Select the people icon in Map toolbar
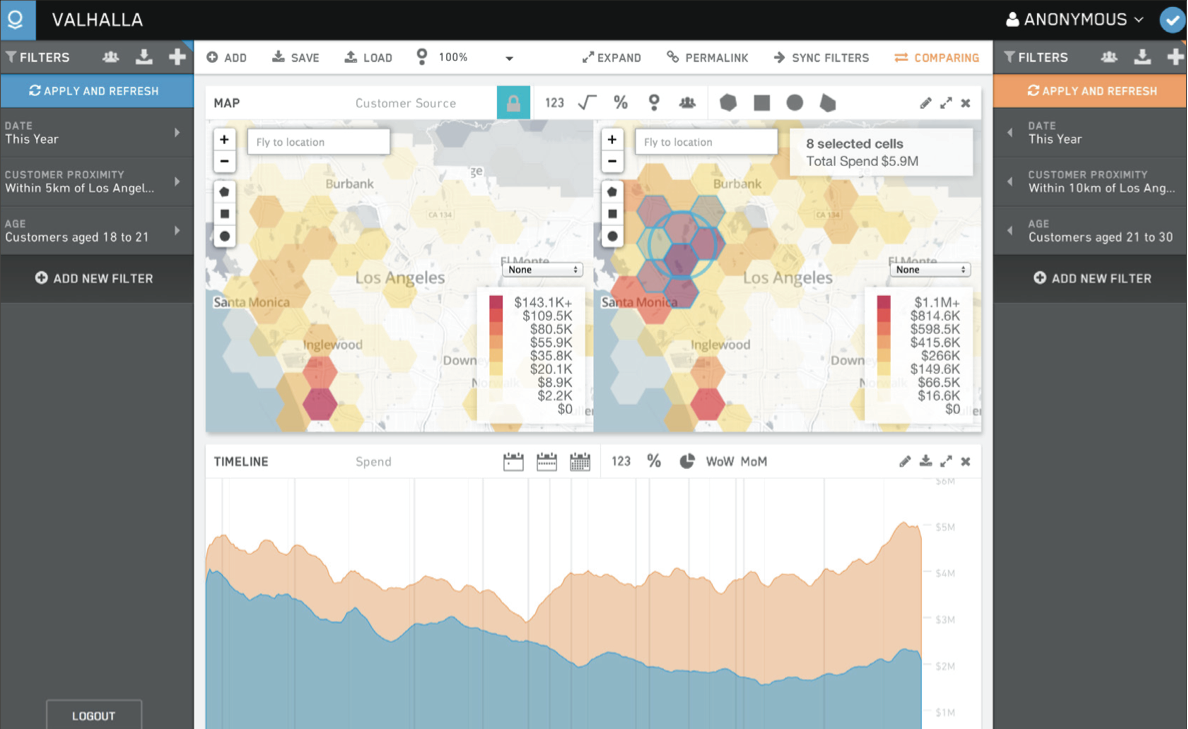The image size is (1188, 729). 687,102
